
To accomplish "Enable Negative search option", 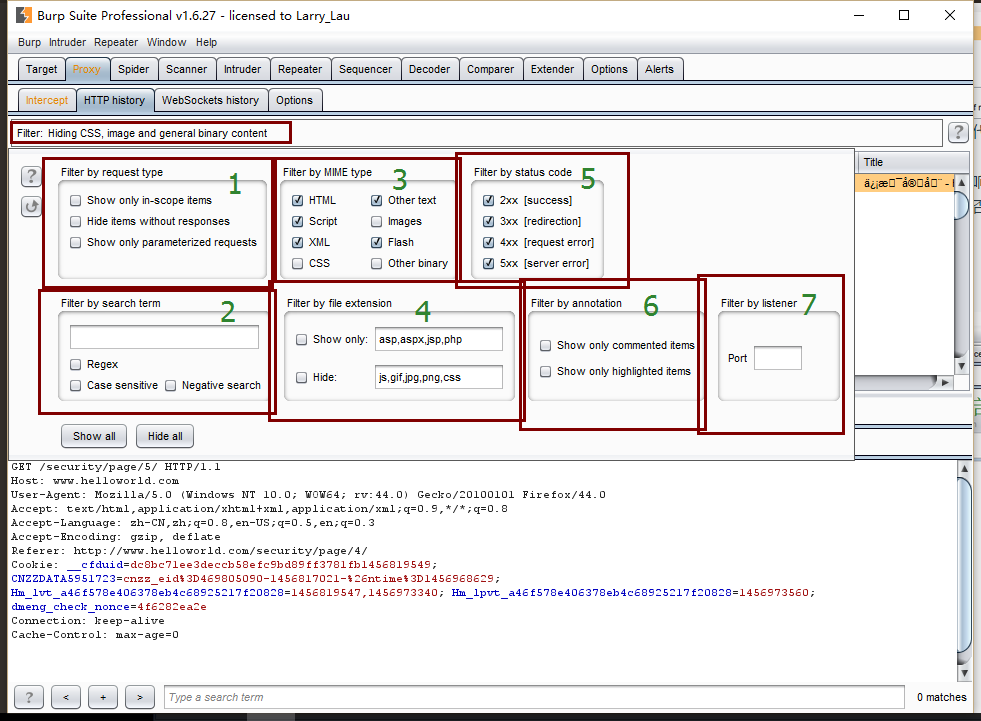I will click(171, 386).
